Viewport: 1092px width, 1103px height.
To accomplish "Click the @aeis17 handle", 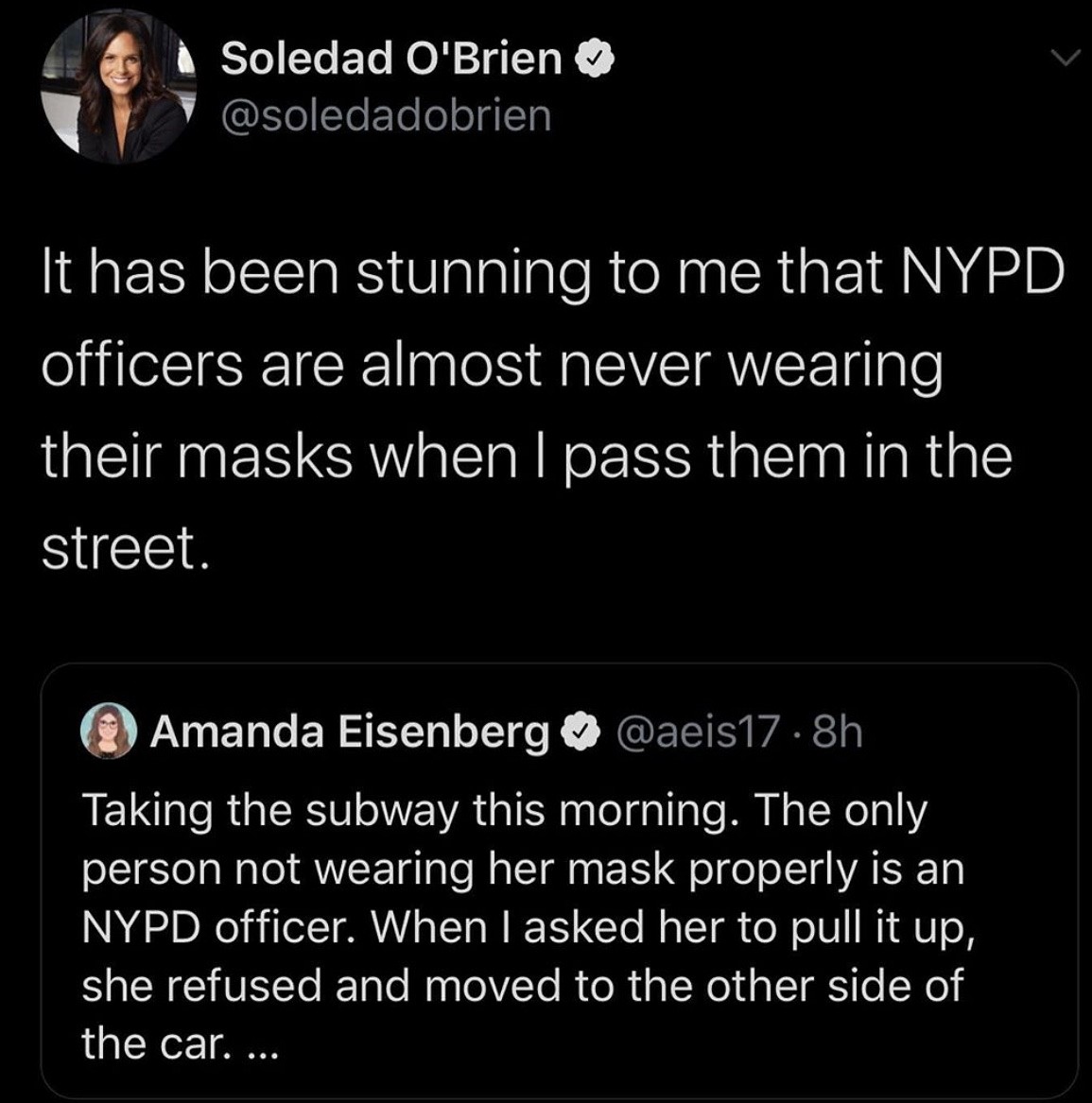I will coord(698,731).
